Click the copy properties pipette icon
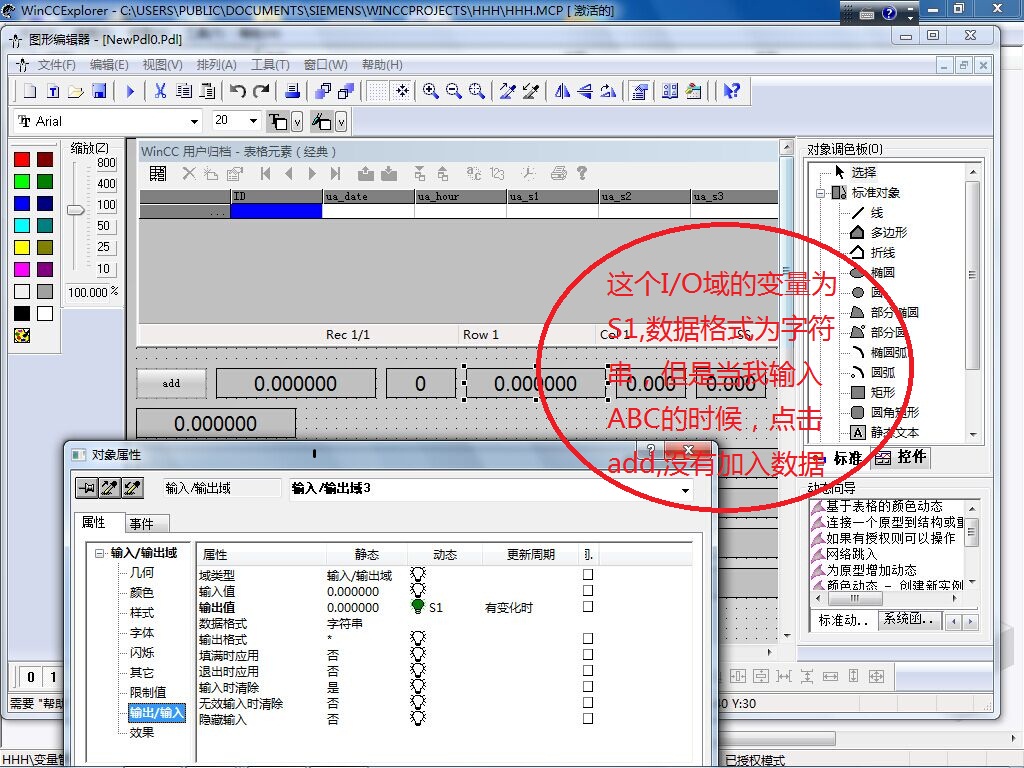This screenshot has height=768, width=1024. click(109, 488)
